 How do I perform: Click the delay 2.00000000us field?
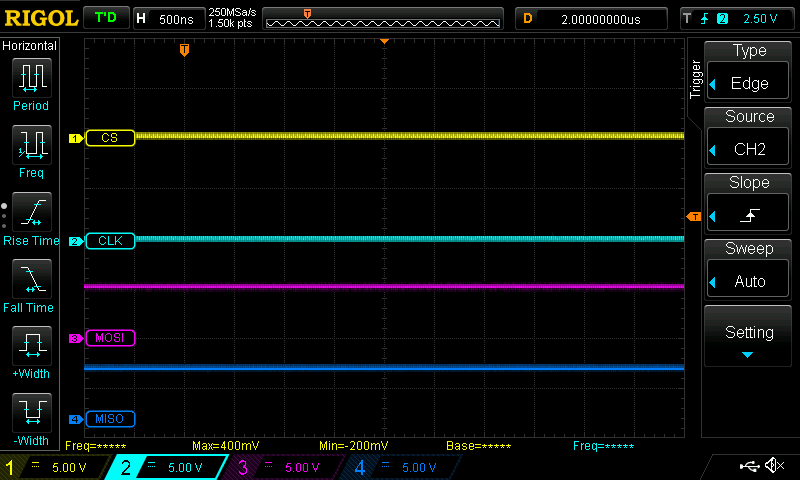[591, 19]
